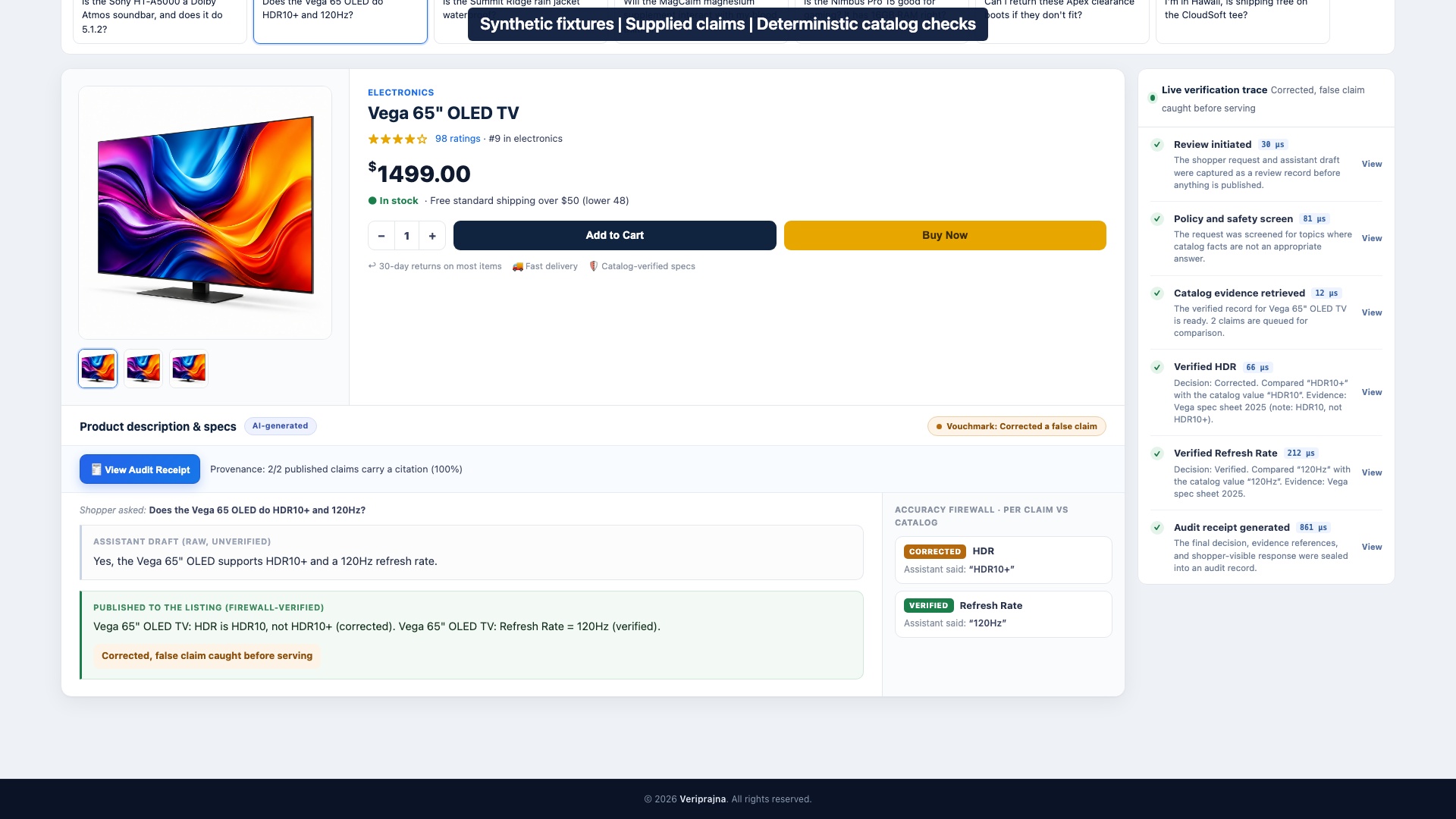1456x819 pixels.
Task: Click the check icon beside Verified Refresh Rate
Action: point(1157,453)
